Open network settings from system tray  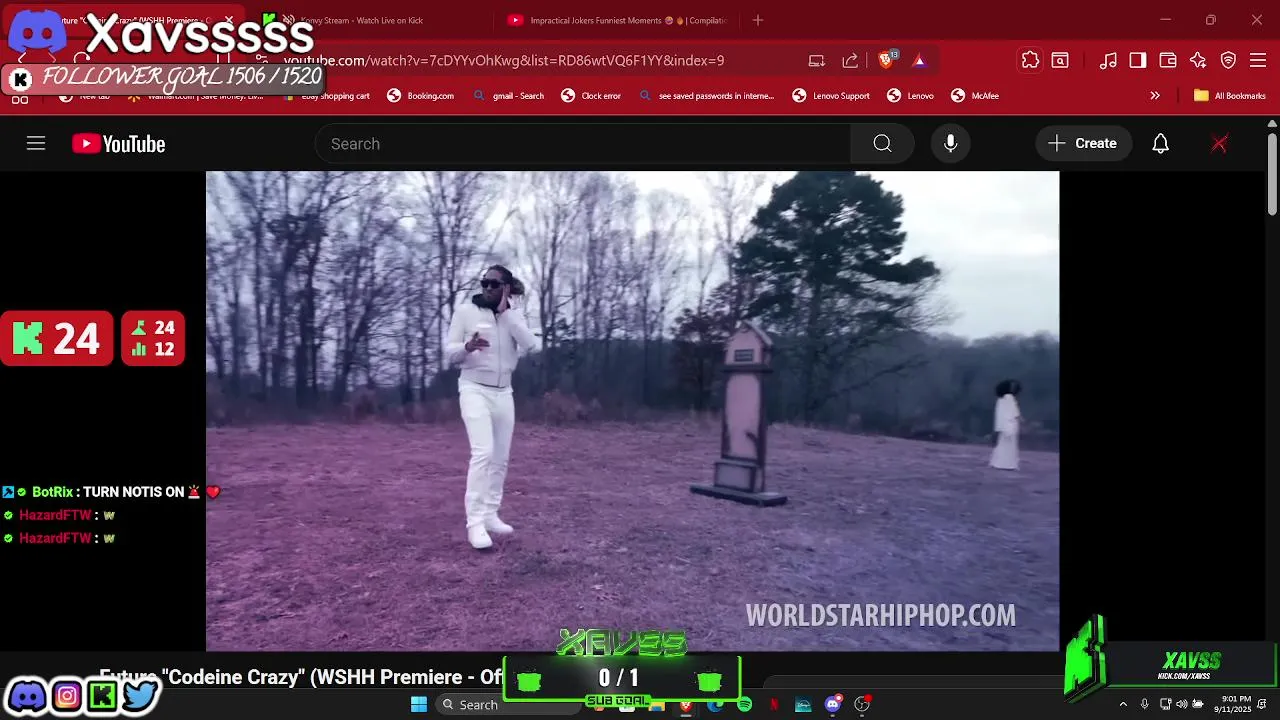(1166, 704)
